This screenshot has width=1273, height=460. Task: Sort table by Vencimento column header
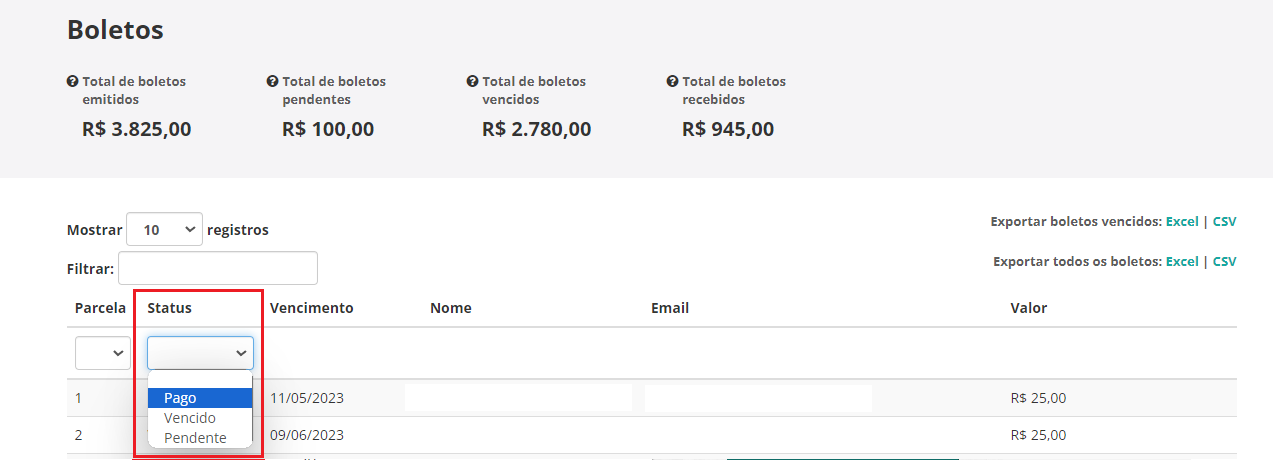(x=312, y=308)
